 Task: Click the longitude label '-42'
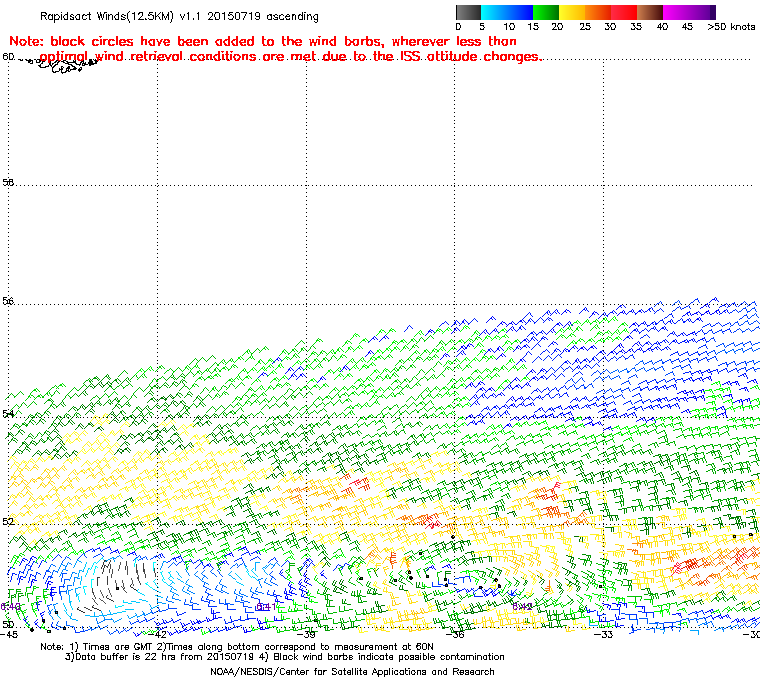point(157,635)
